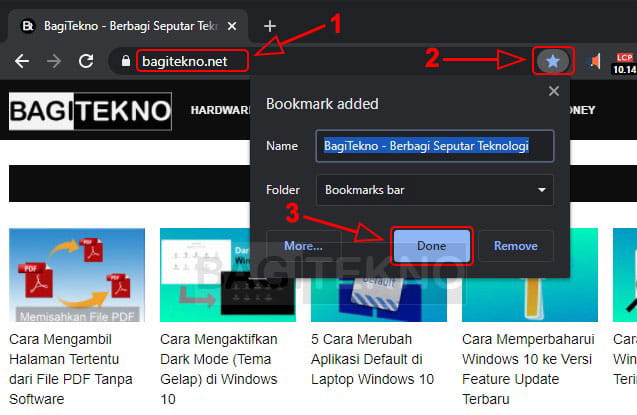Open article Cara Mengambil Halaman Tertentu
This screenshot has height=415, width=637.
pos(71,369)
